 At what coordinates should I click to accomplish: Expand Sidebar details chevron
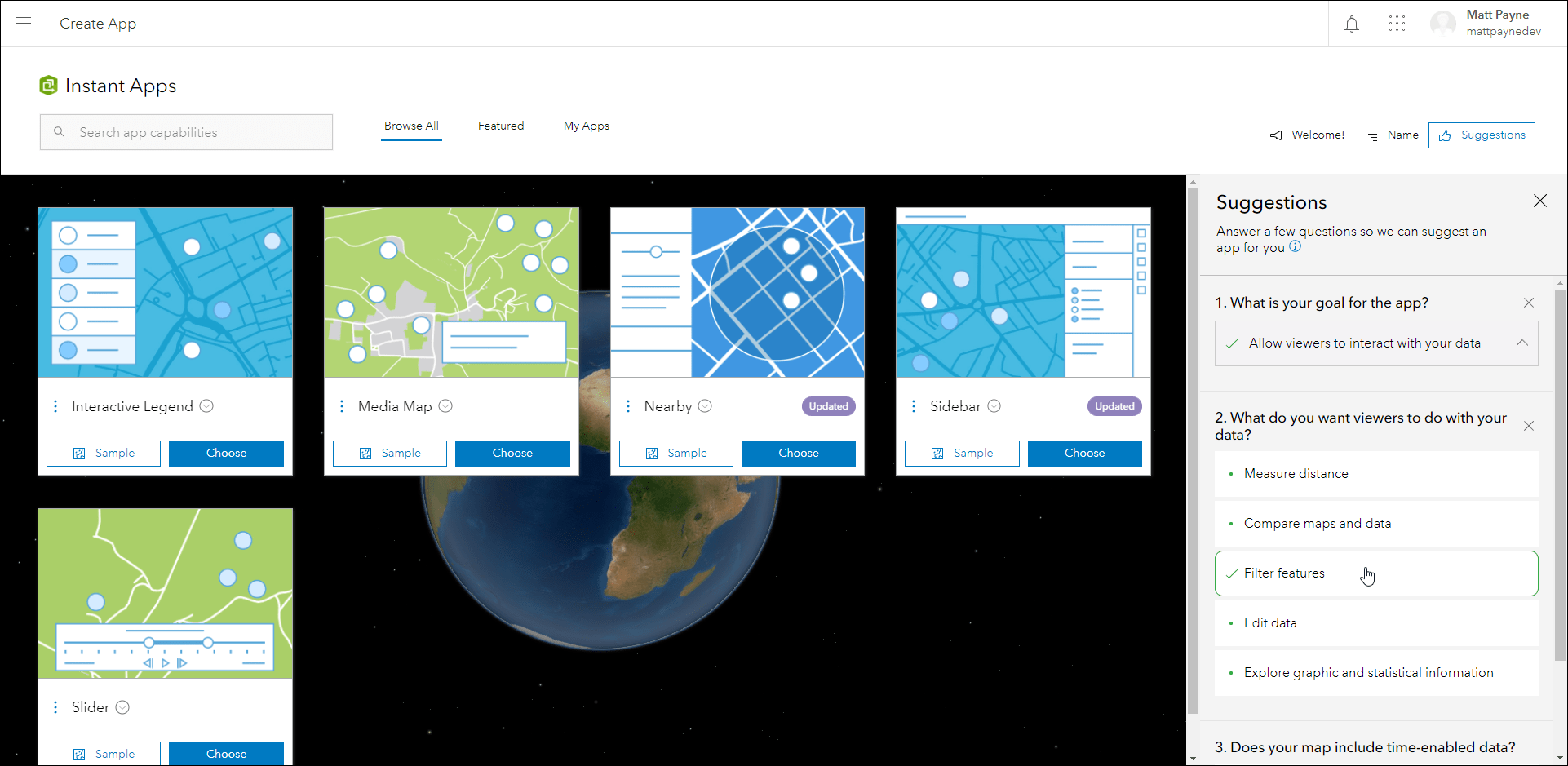[994, 406]
